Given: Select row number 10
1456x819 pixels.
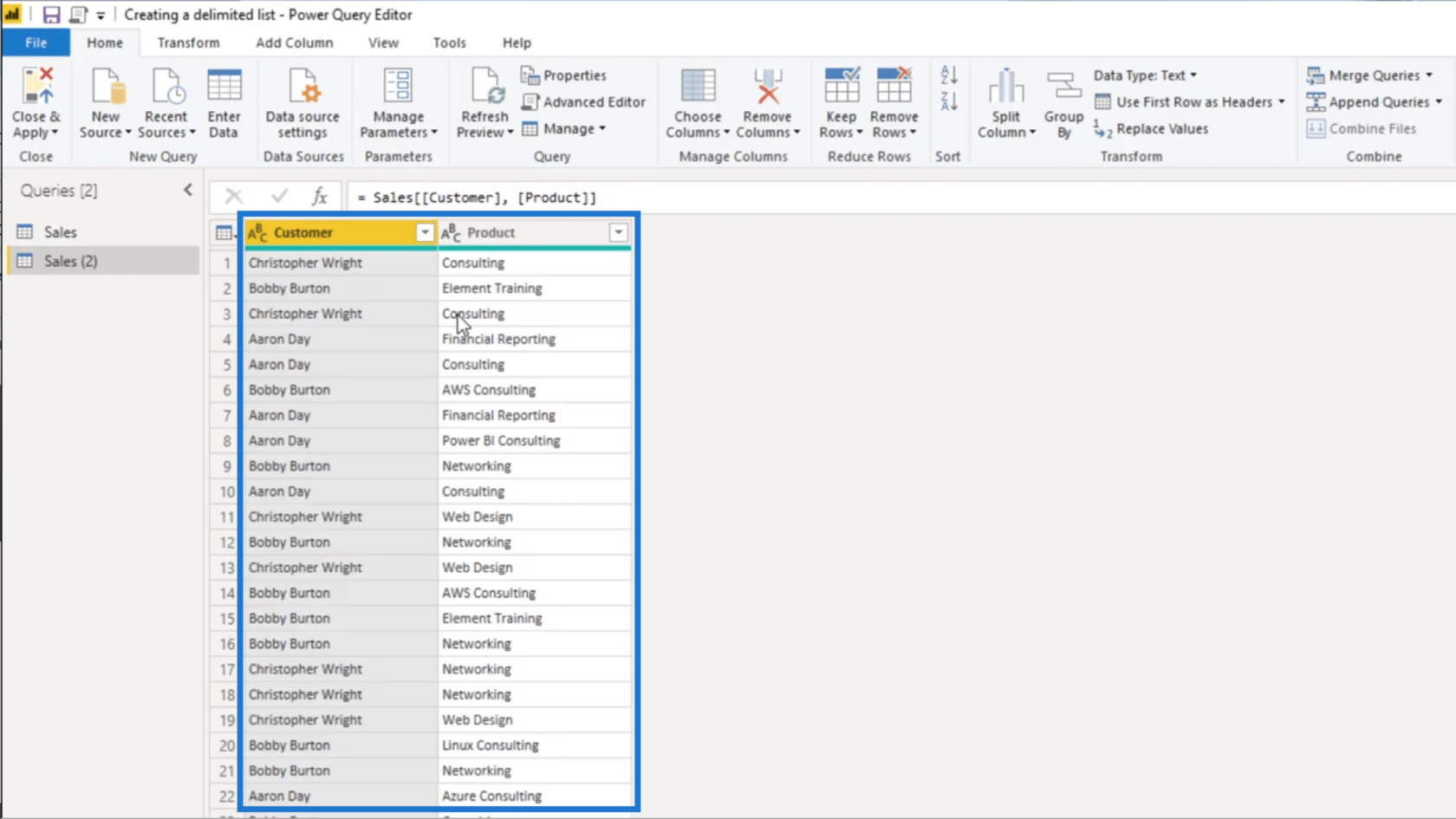Looking at the screenshot, I should pos(226,491).
